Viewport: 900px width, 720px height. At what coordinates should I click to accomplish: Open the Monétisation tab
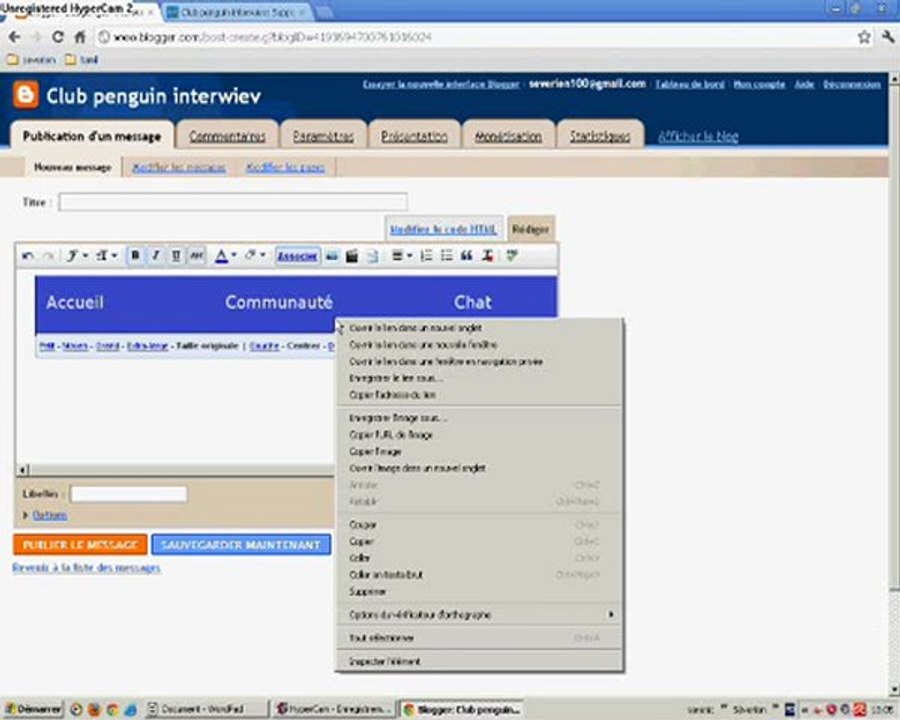pos(509,136)
